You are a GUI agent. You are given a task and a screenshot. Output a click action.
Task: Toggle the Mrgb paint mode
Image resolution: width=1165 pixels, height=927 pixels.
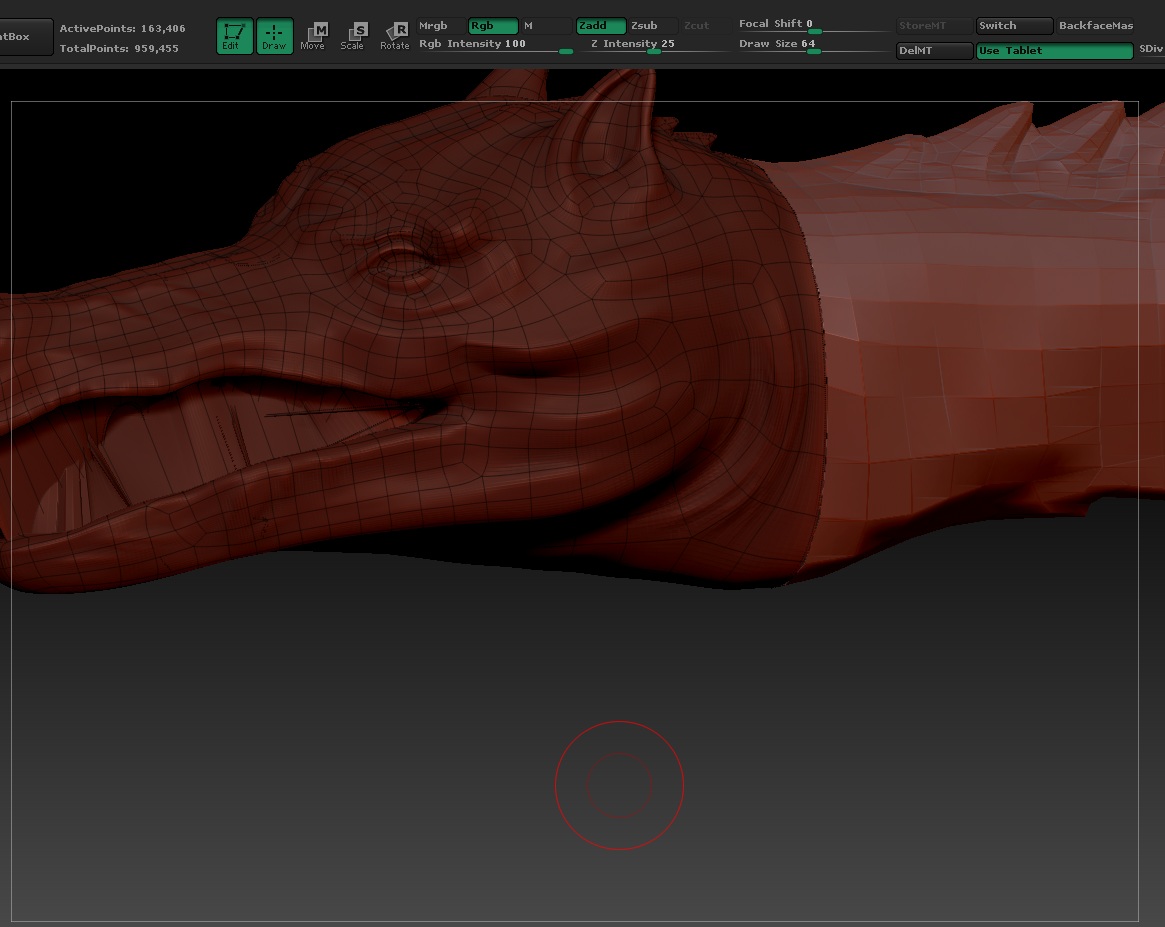pyautogui.click(x=440, y=25)
